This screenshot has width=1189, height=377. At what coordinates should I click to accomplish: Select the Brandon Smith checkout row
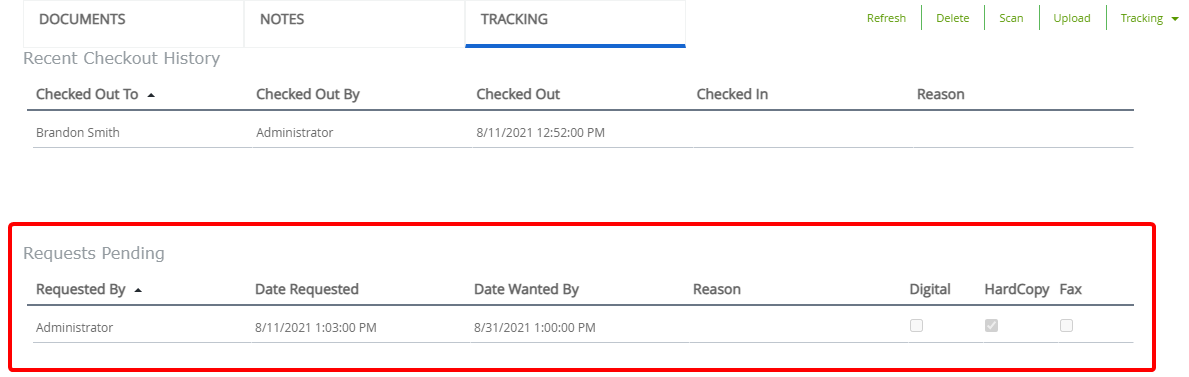[583, 133]
